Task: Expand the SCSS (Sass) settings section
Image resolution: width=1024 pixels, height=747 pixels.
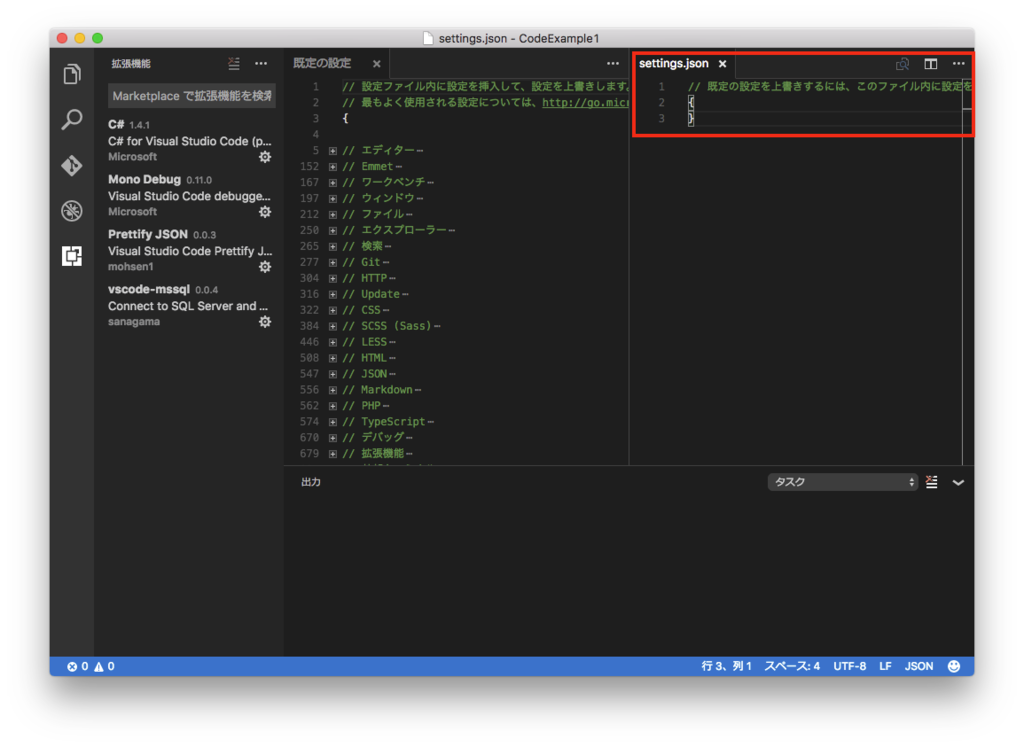Action: point(332,326)
